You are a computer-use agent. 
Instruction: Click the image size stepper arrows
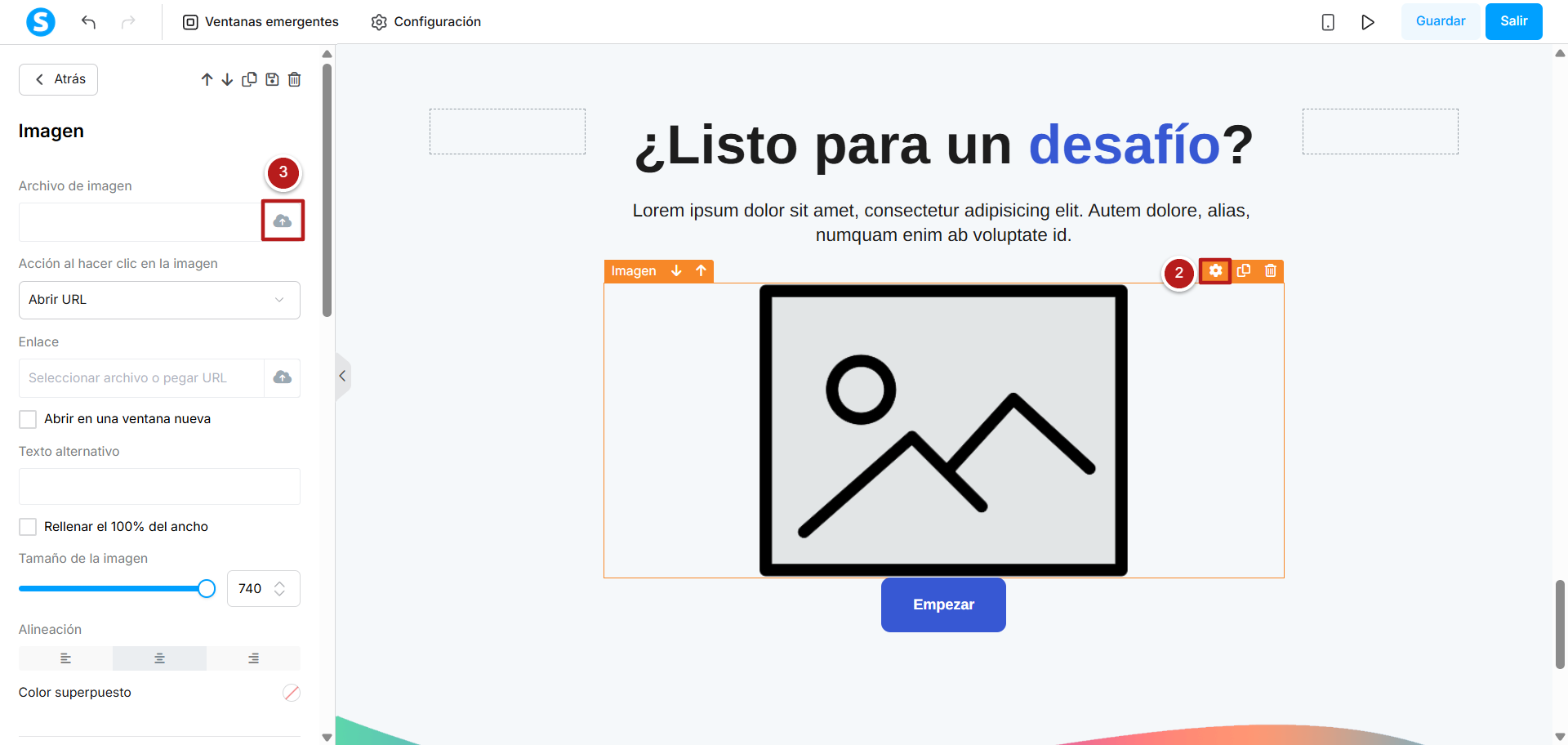click(x=280, y=589)
